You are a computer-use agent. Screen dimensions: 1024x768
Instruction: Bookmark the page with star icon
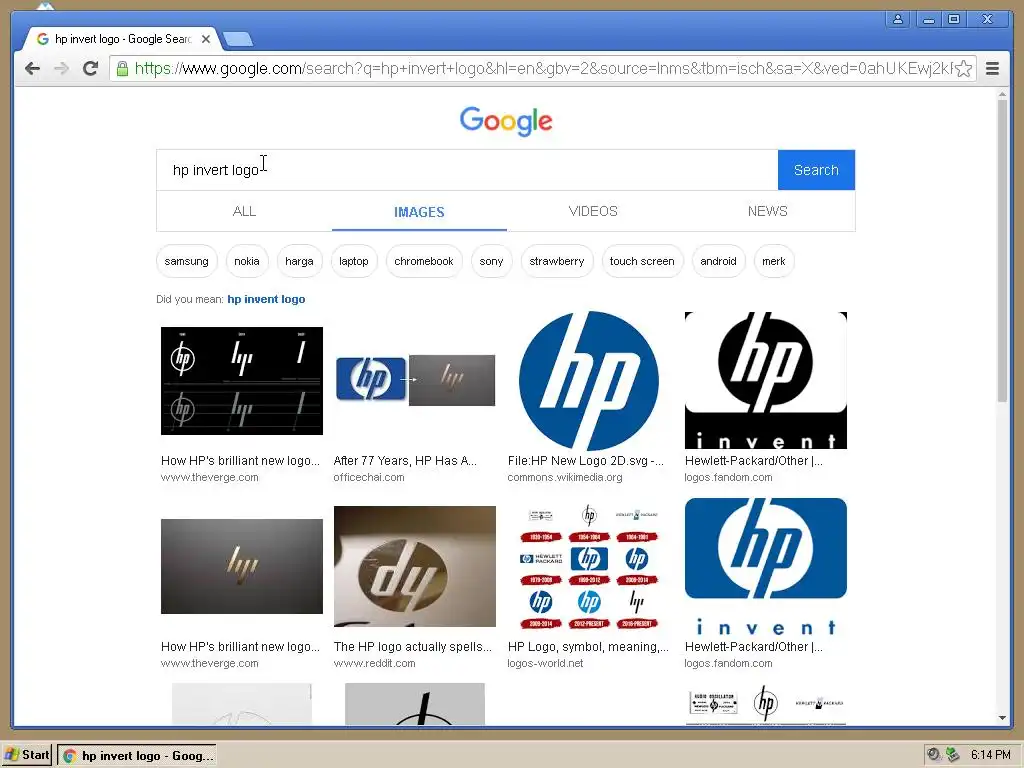click(x=964, y=69)
